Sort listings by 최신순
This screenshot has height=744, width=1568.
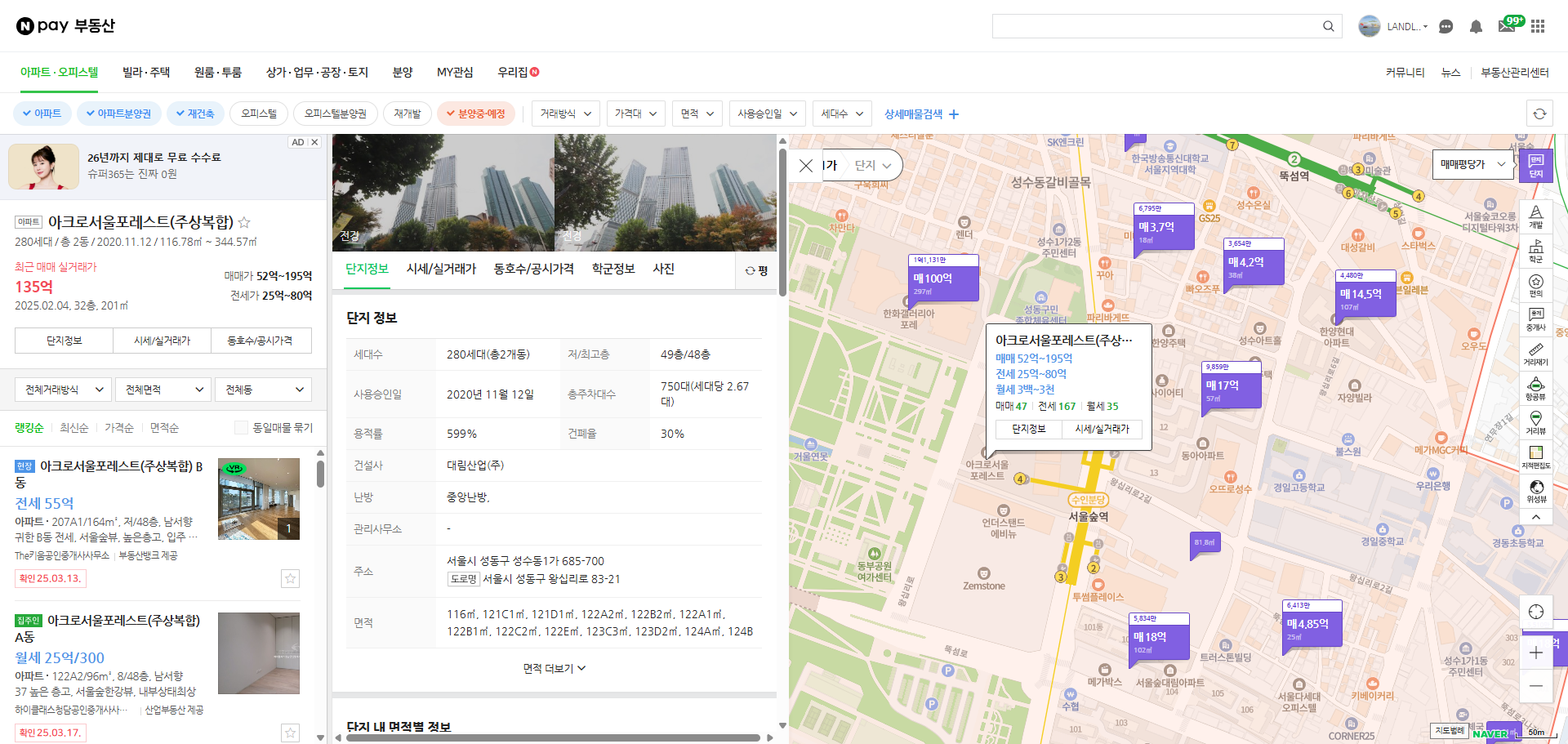pyautogui.click(x=74, y=427)
